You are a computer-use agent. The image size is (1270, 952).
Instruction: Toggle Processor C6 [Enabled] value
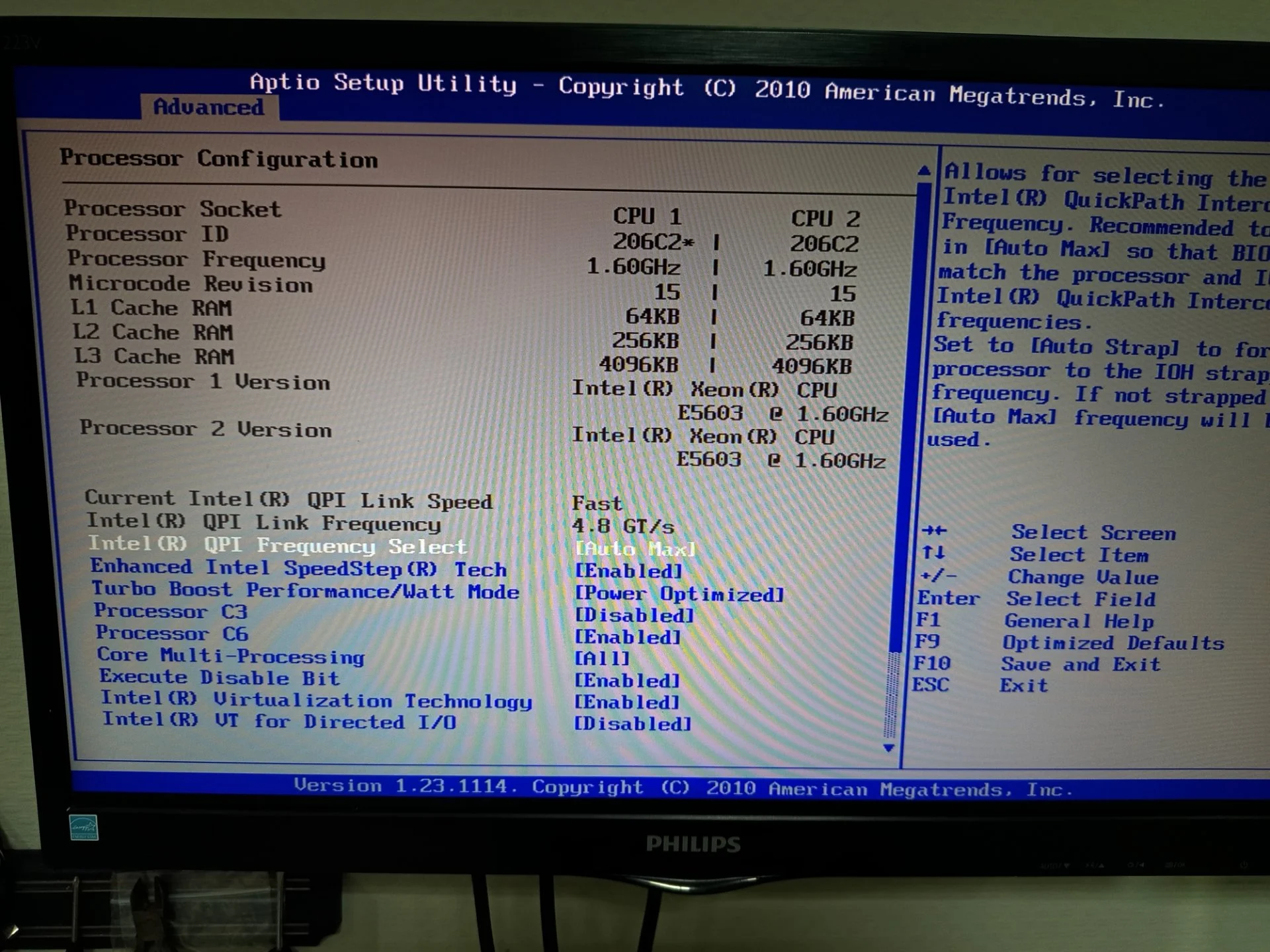click(x=627, y=637)
